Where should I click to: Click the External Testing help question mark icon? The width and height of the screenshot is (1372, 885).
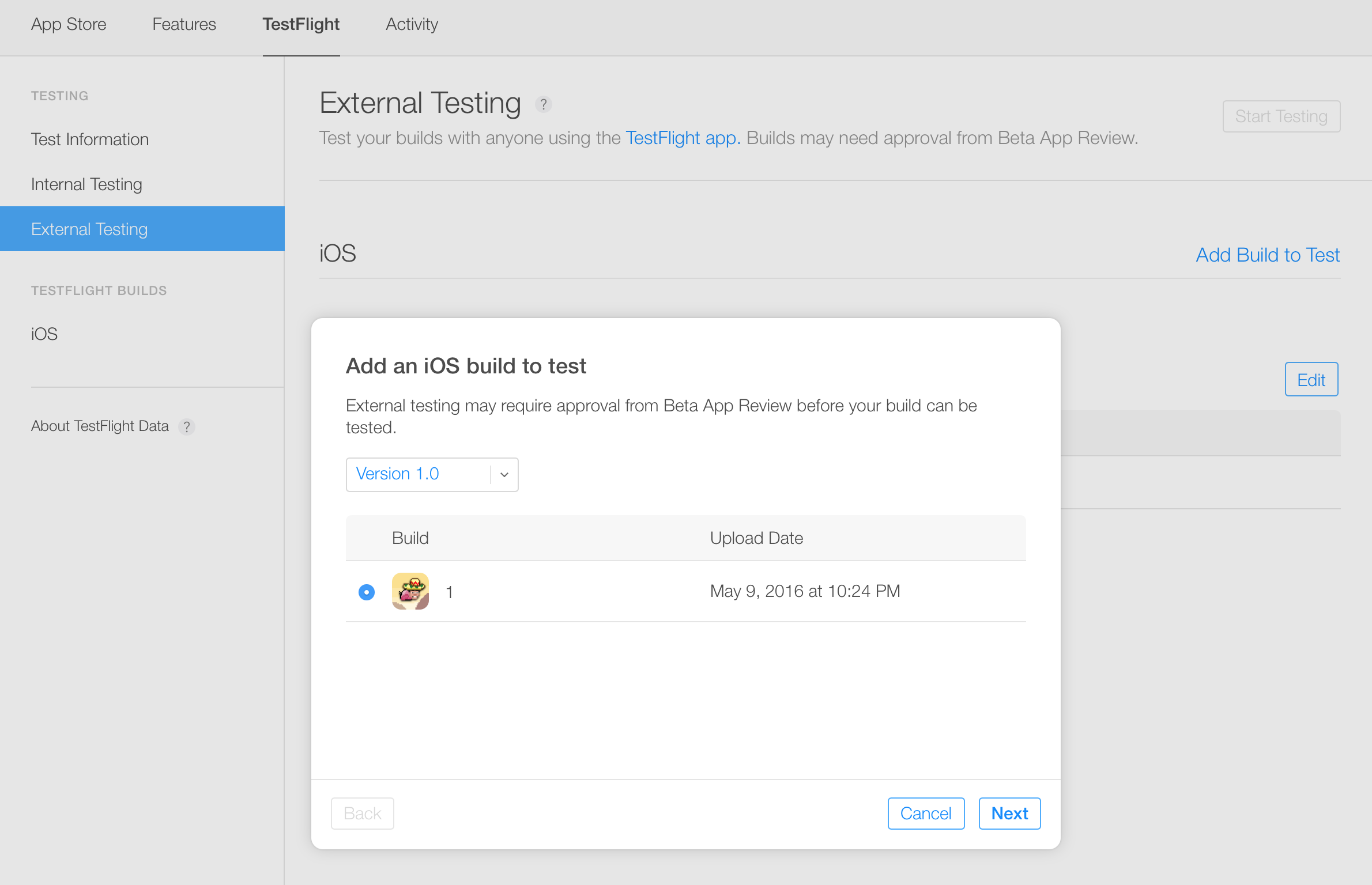click(x=543, y=104)
